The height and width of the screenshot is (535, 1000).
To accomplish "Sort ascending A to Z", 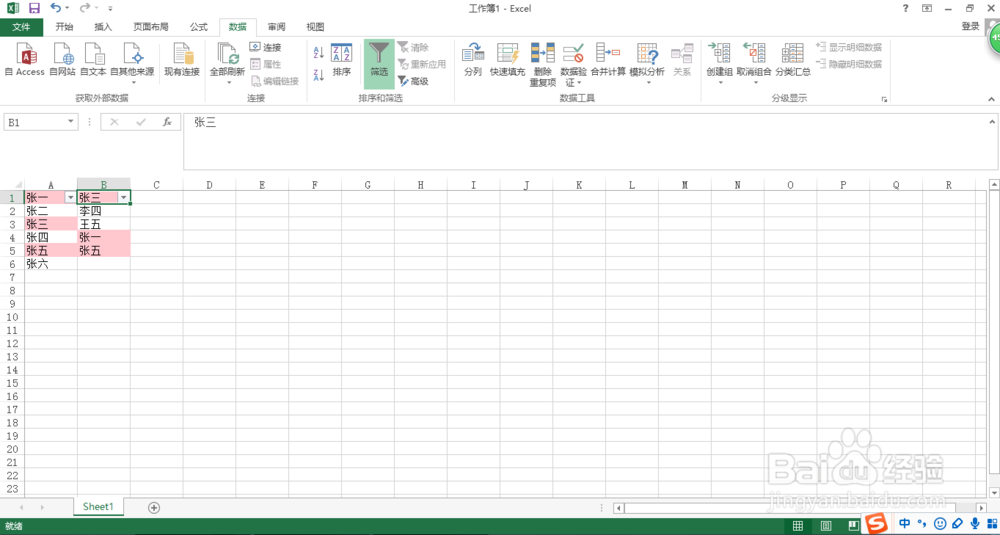I will tap(319, 53).
